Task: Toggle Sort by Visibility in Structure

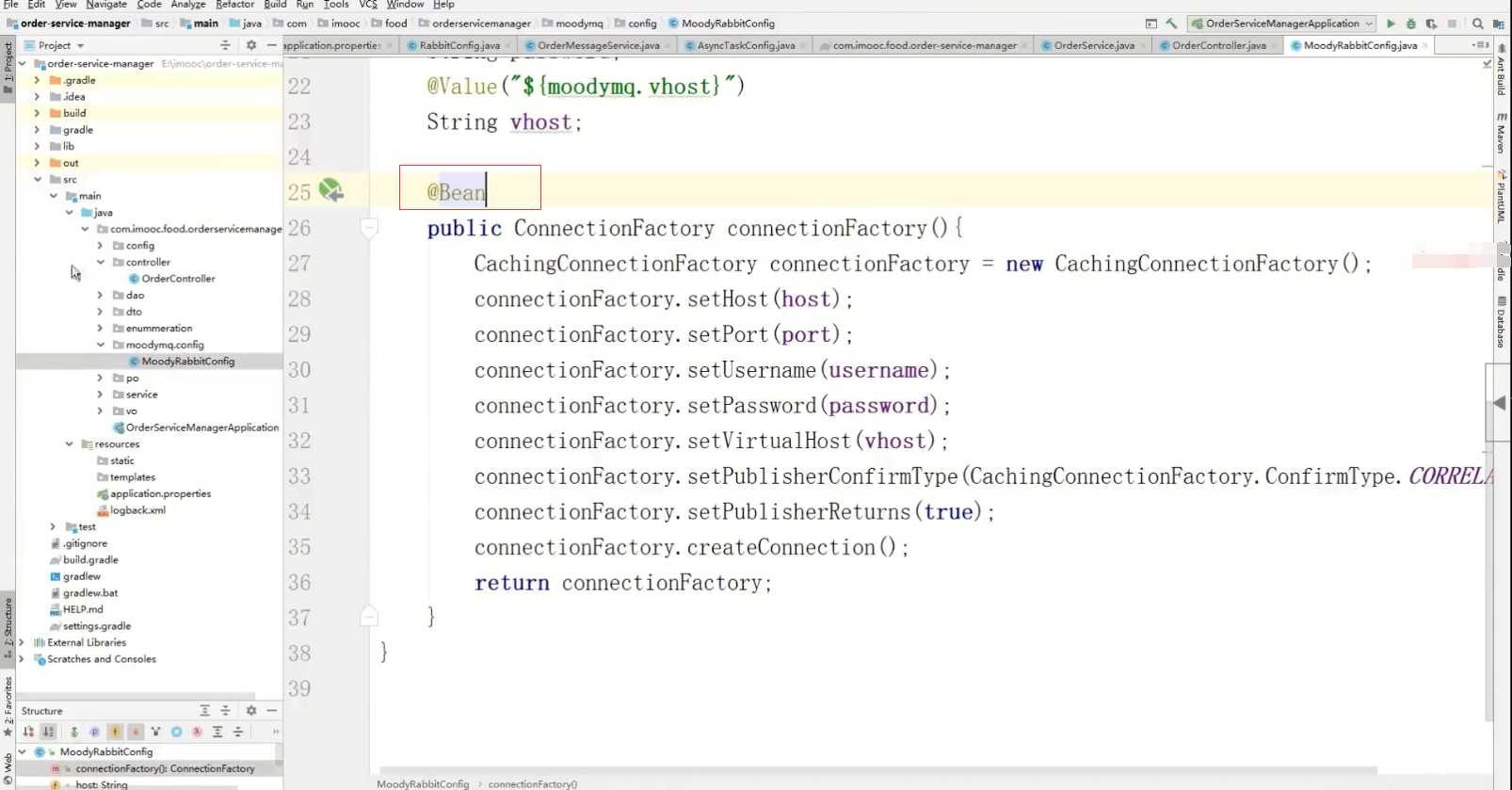Action: pos(28,732)
